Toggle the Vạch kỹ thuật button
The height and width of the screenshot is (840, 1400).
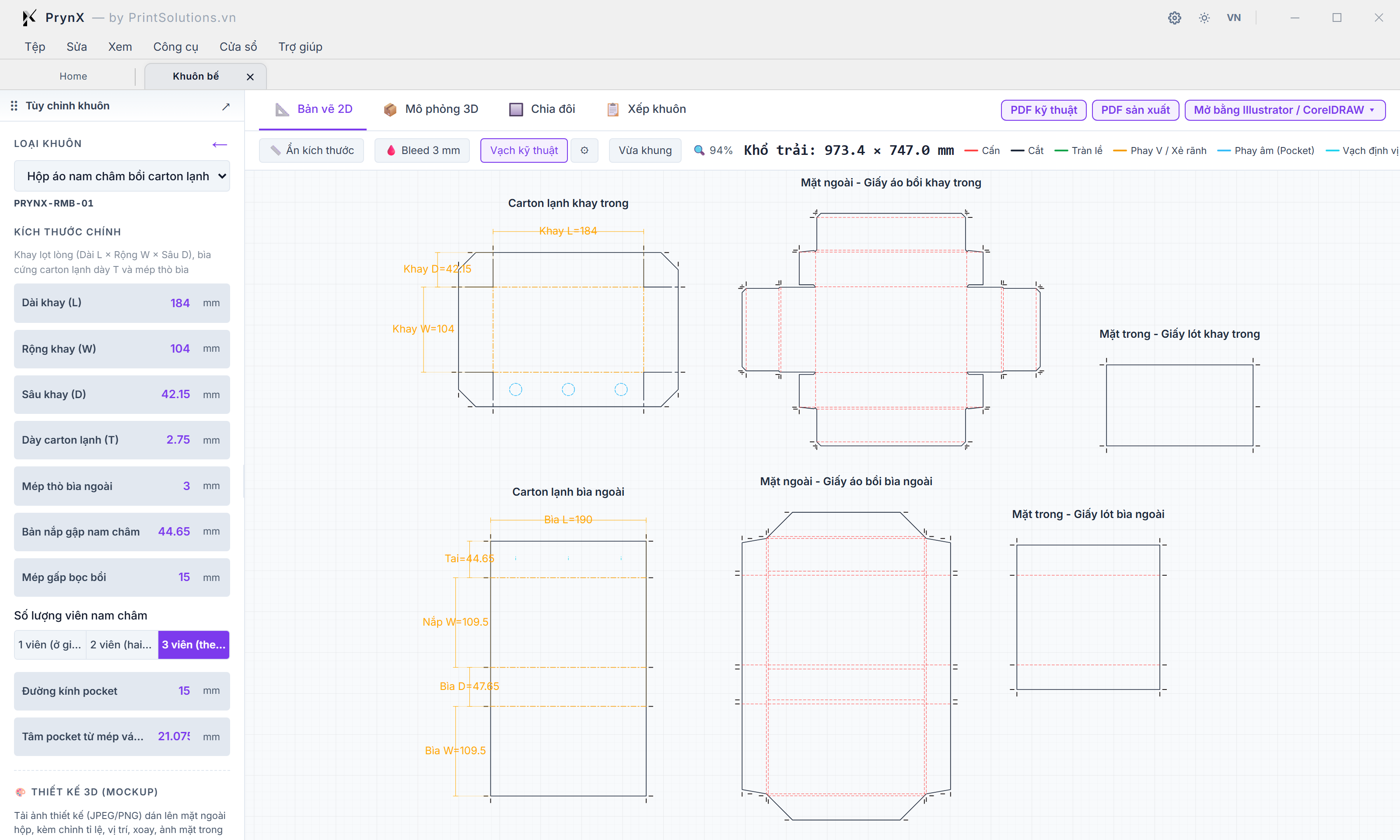524,150
